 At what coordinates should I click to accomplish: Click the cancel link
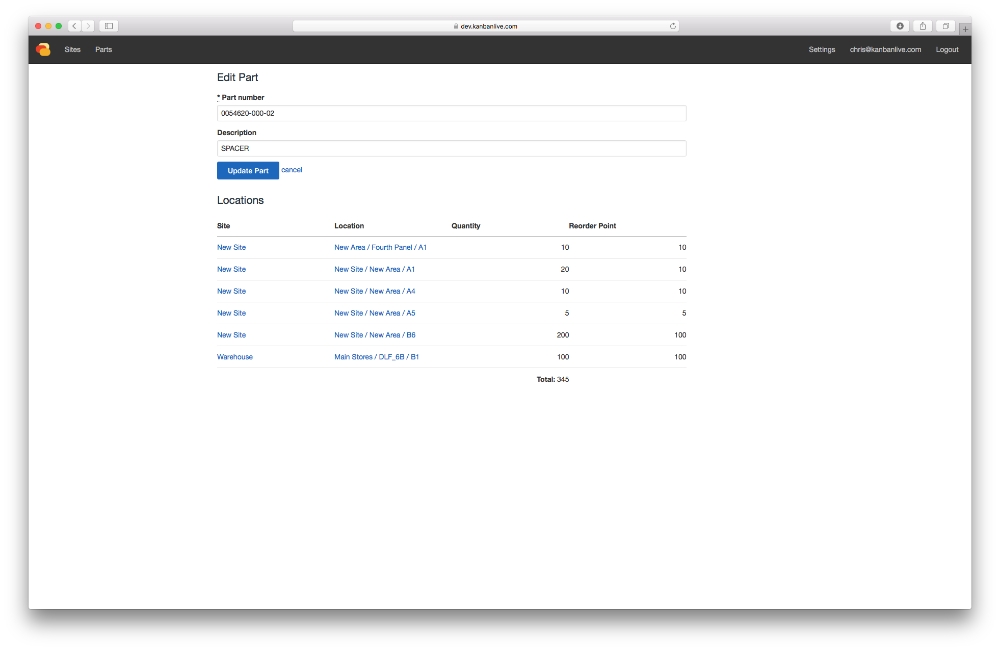292,170
